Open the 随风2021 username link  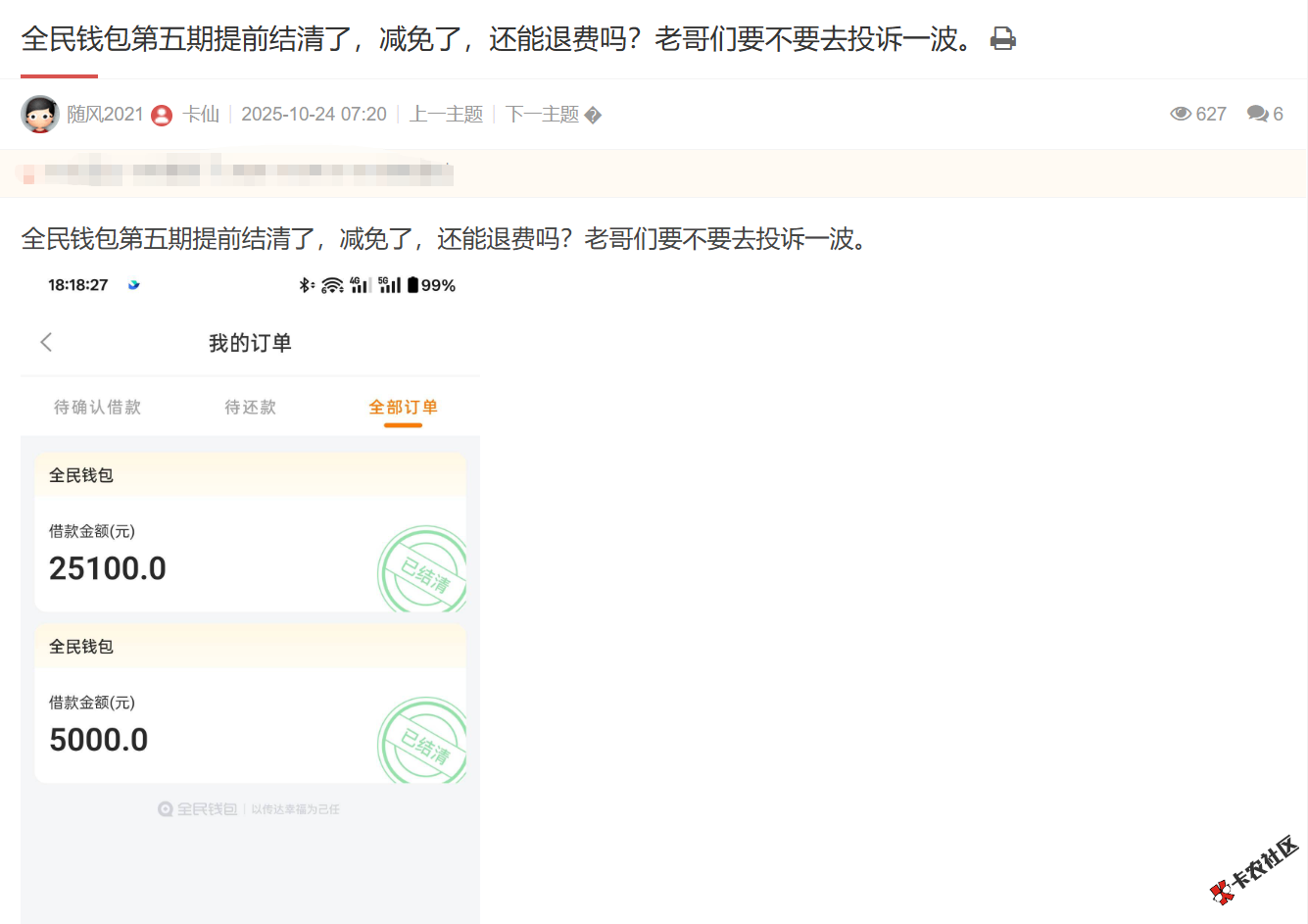click(105, 115)
